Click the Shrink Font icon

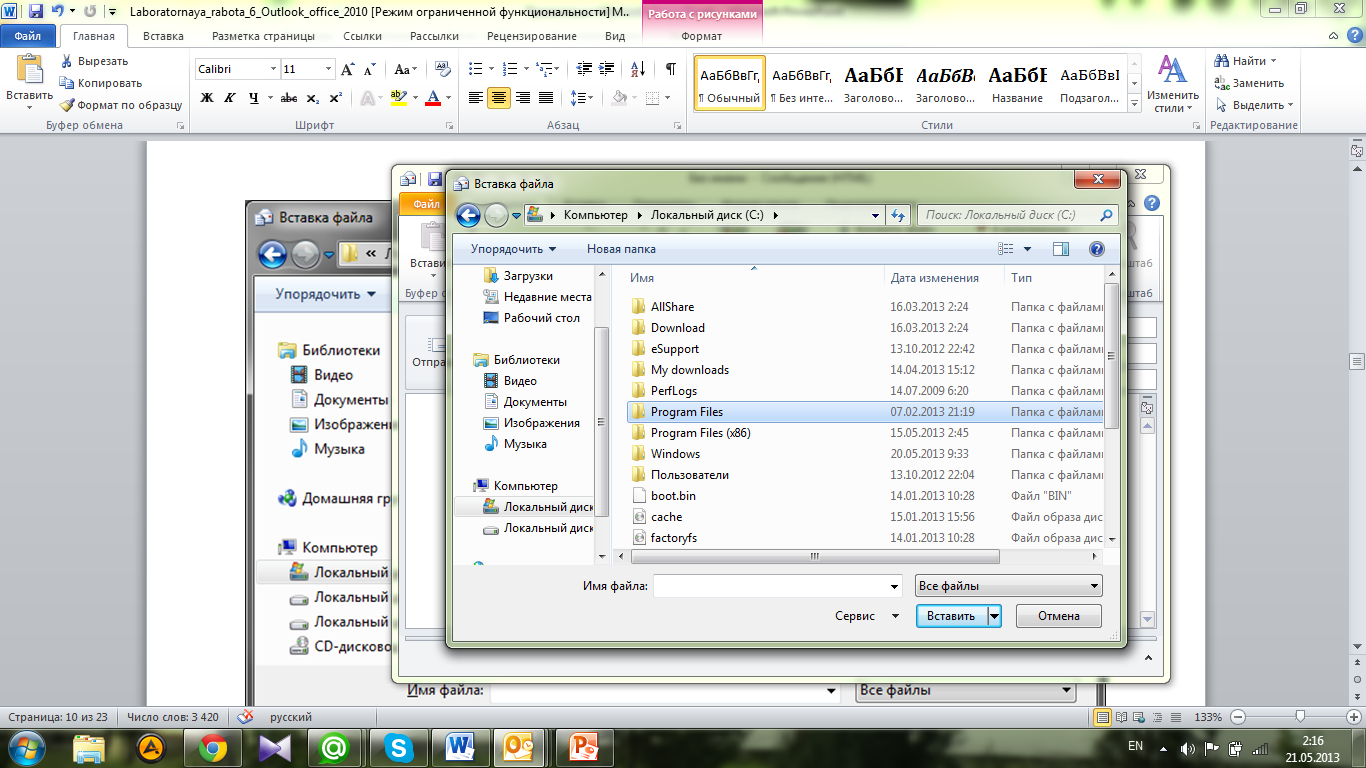click(x=370, y=69)
